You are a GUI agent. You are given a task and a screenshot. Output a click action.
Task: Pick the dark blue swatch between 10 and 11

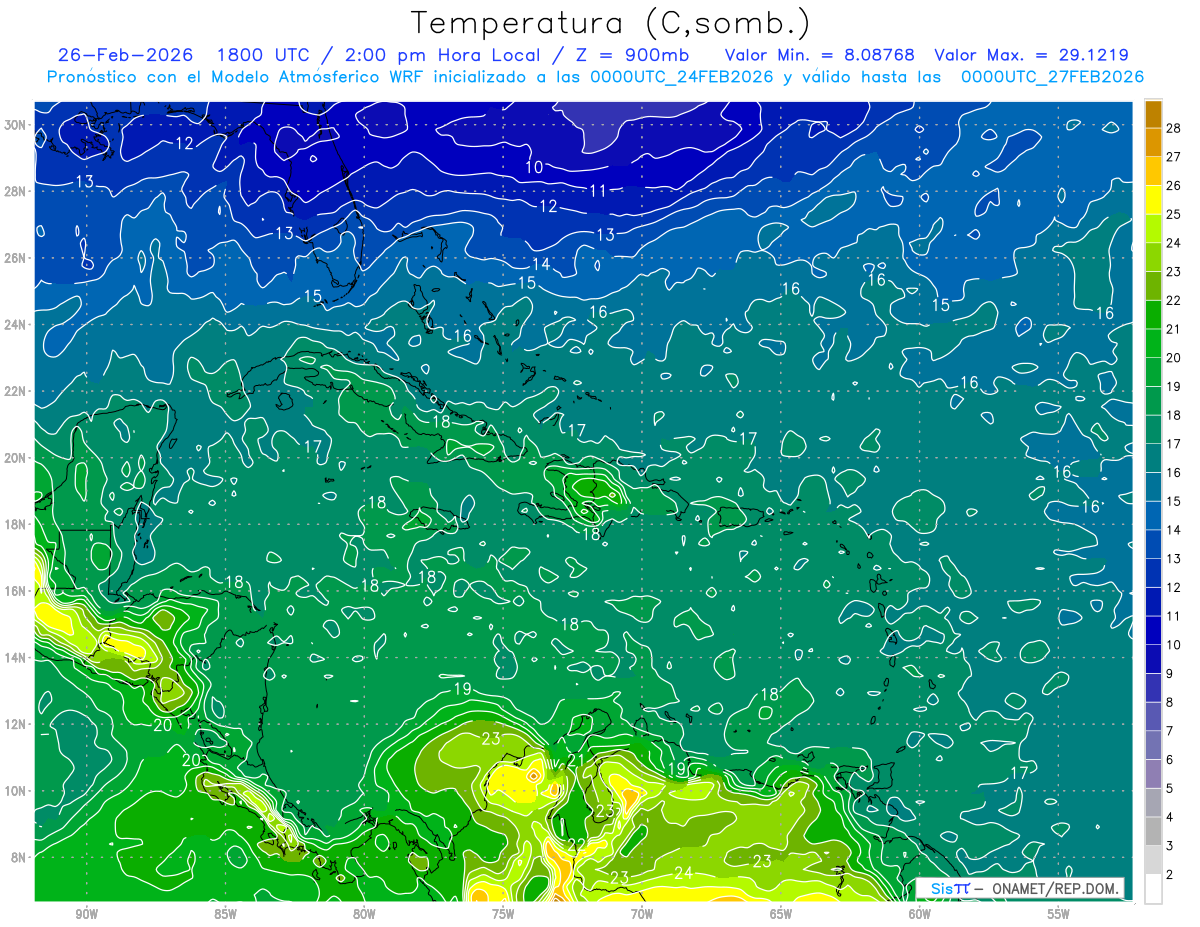pos(1153,630)
